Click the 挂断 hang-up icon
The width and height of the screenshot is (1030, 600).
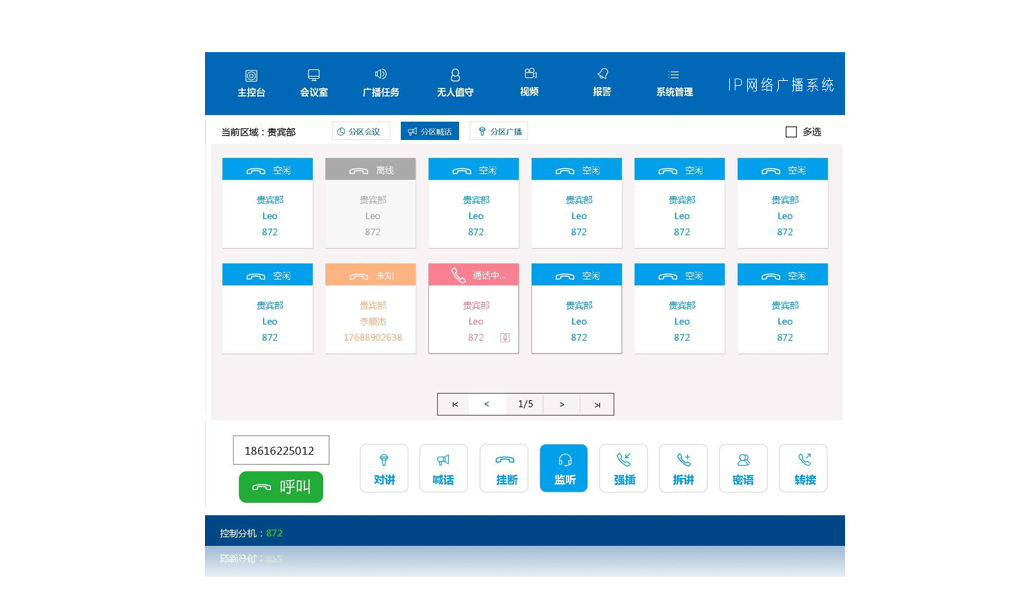click(504, 467)
